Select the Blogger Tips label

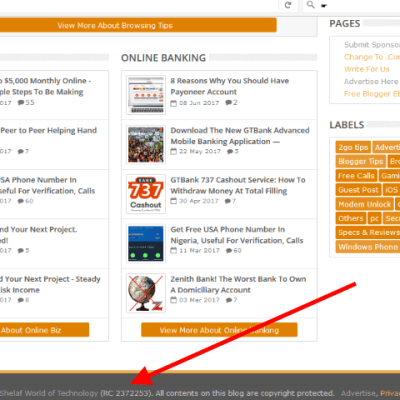point(361,161)
